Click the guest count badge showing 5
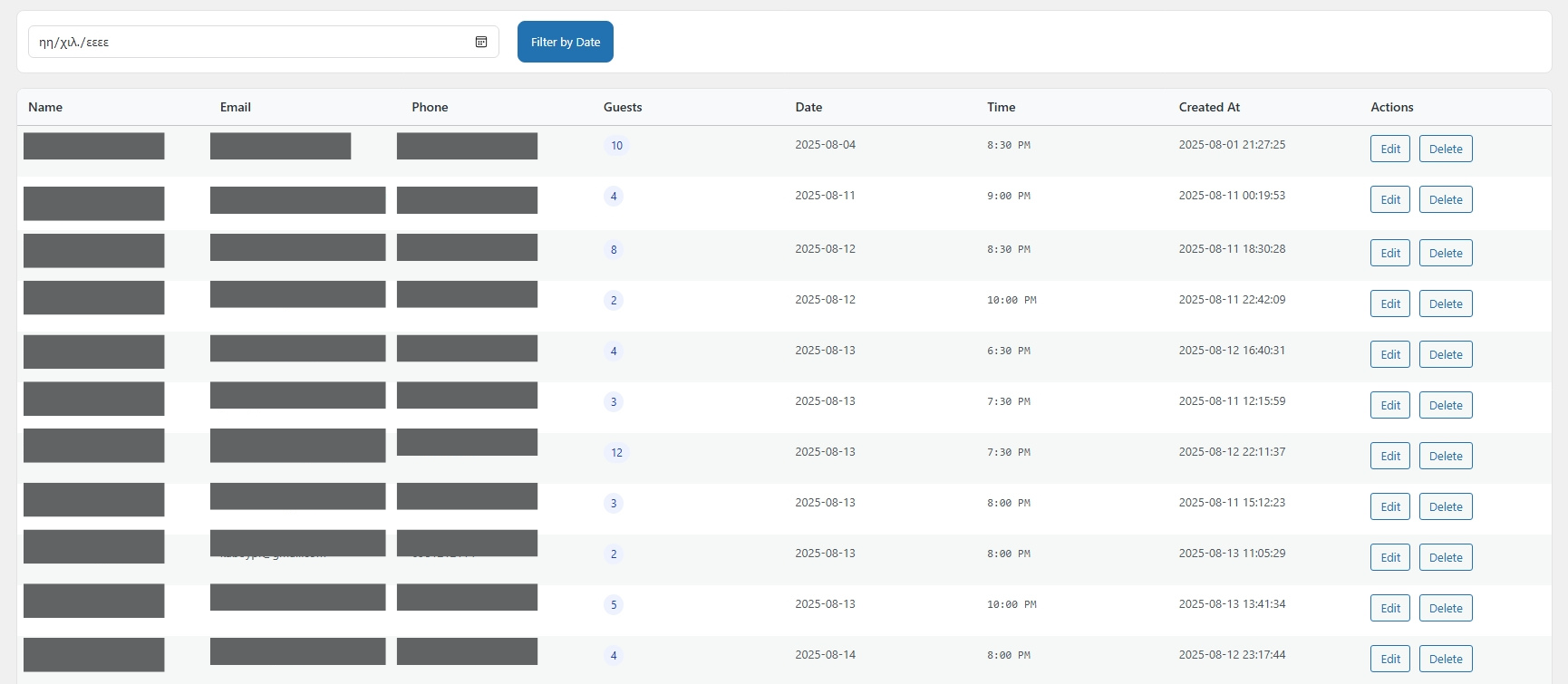Screen dimensions: 1568x684 coord(614,604)
